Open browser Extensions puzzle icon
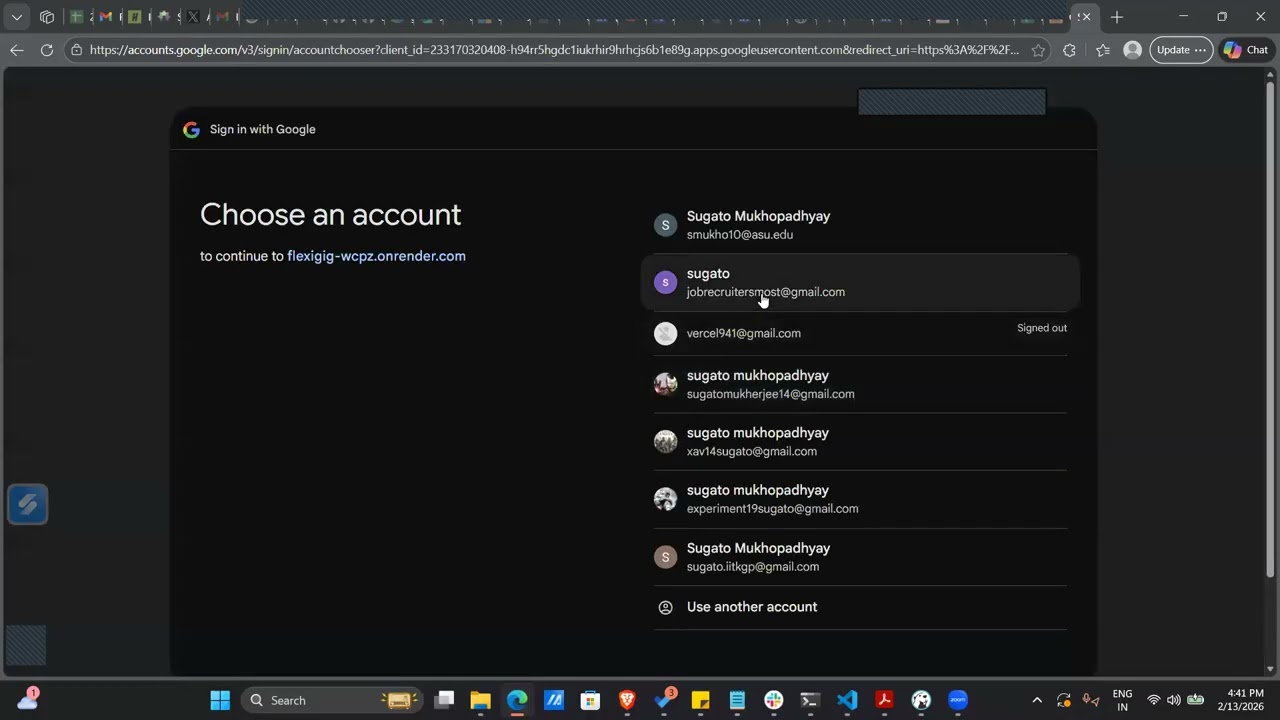 point(1069,50)
